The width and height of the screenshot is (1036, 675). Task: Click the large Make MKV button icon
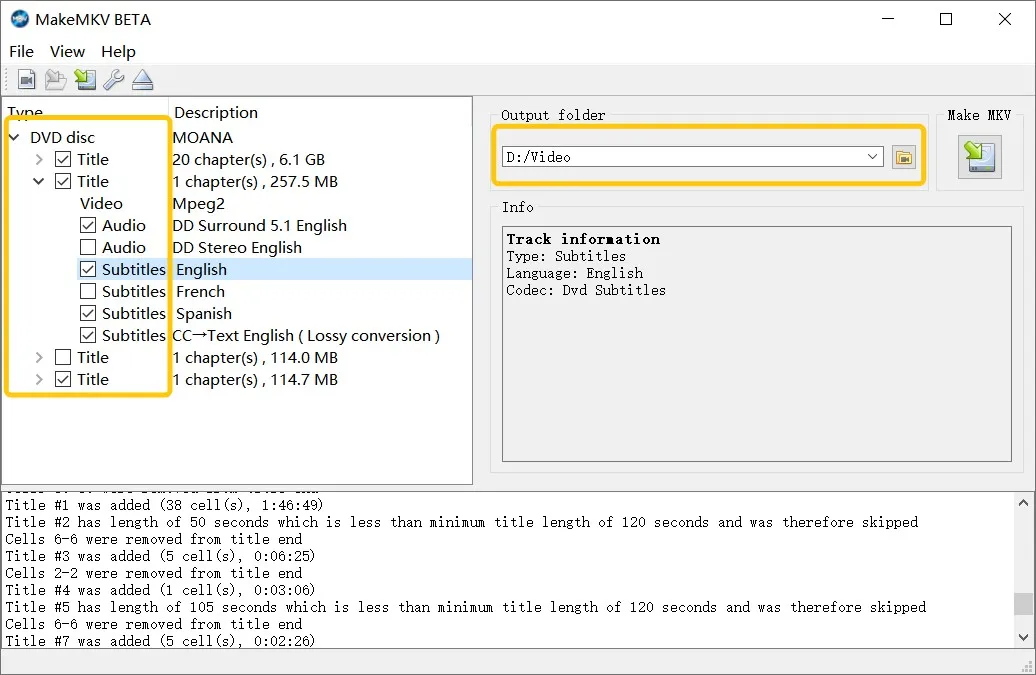pyautogui.click(x=978, y=157)
